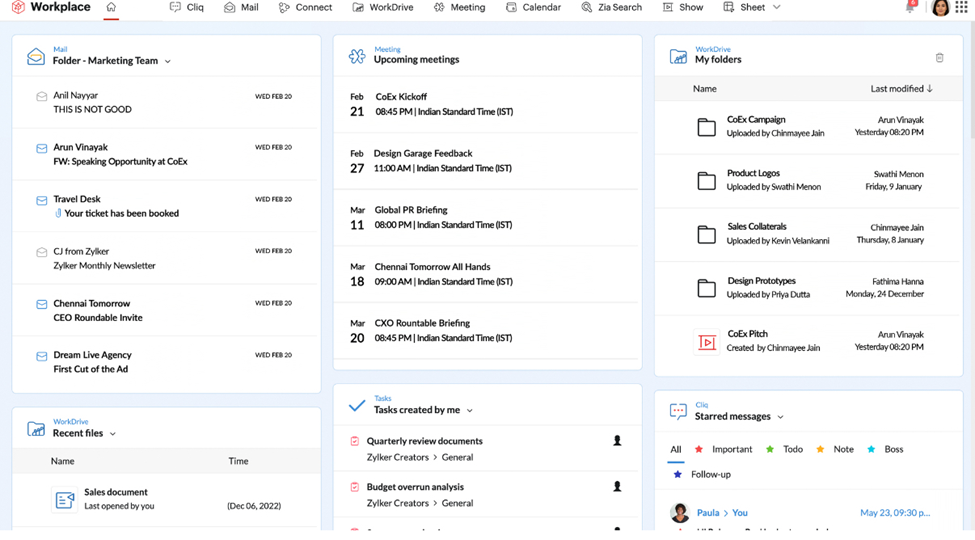Click the Tasks widget checkmark icon
The width and height of the screenshot is (975, 540).
(357, 406)
